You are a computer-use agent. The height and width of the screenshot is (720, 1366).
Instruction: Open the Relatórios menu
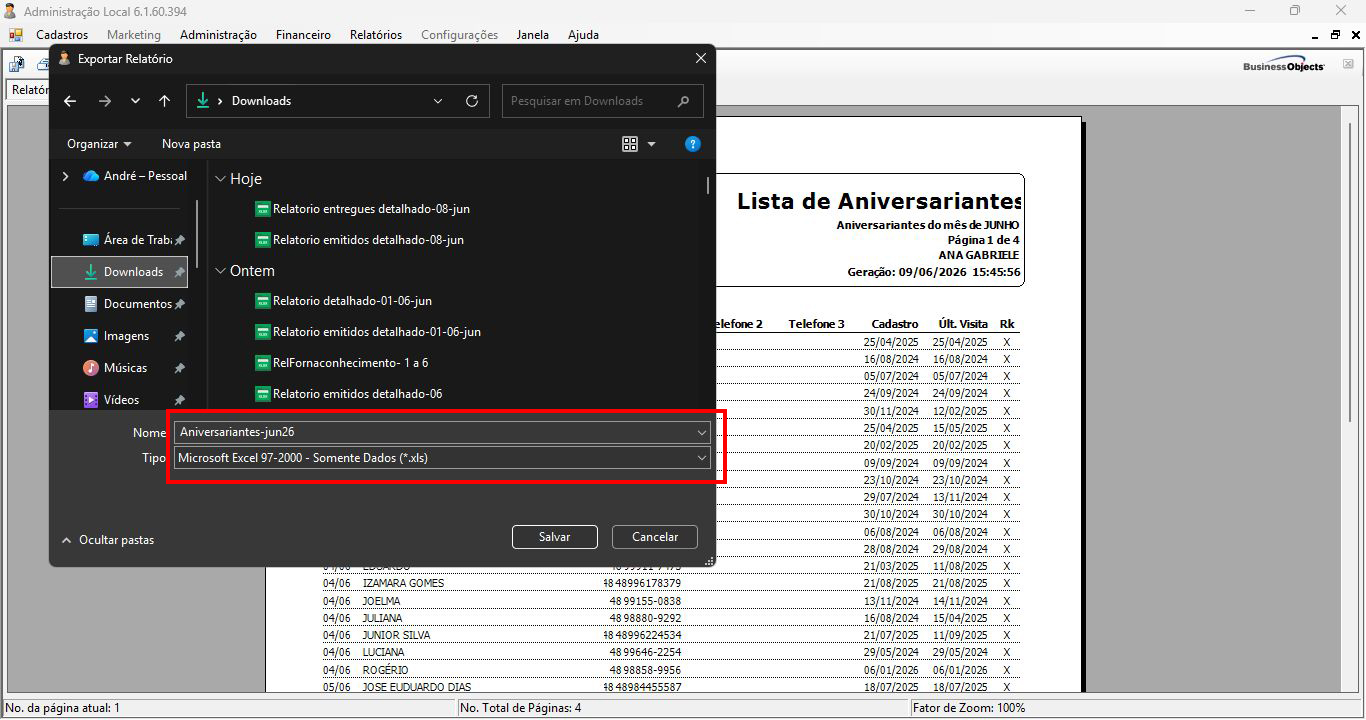(376, 35)
